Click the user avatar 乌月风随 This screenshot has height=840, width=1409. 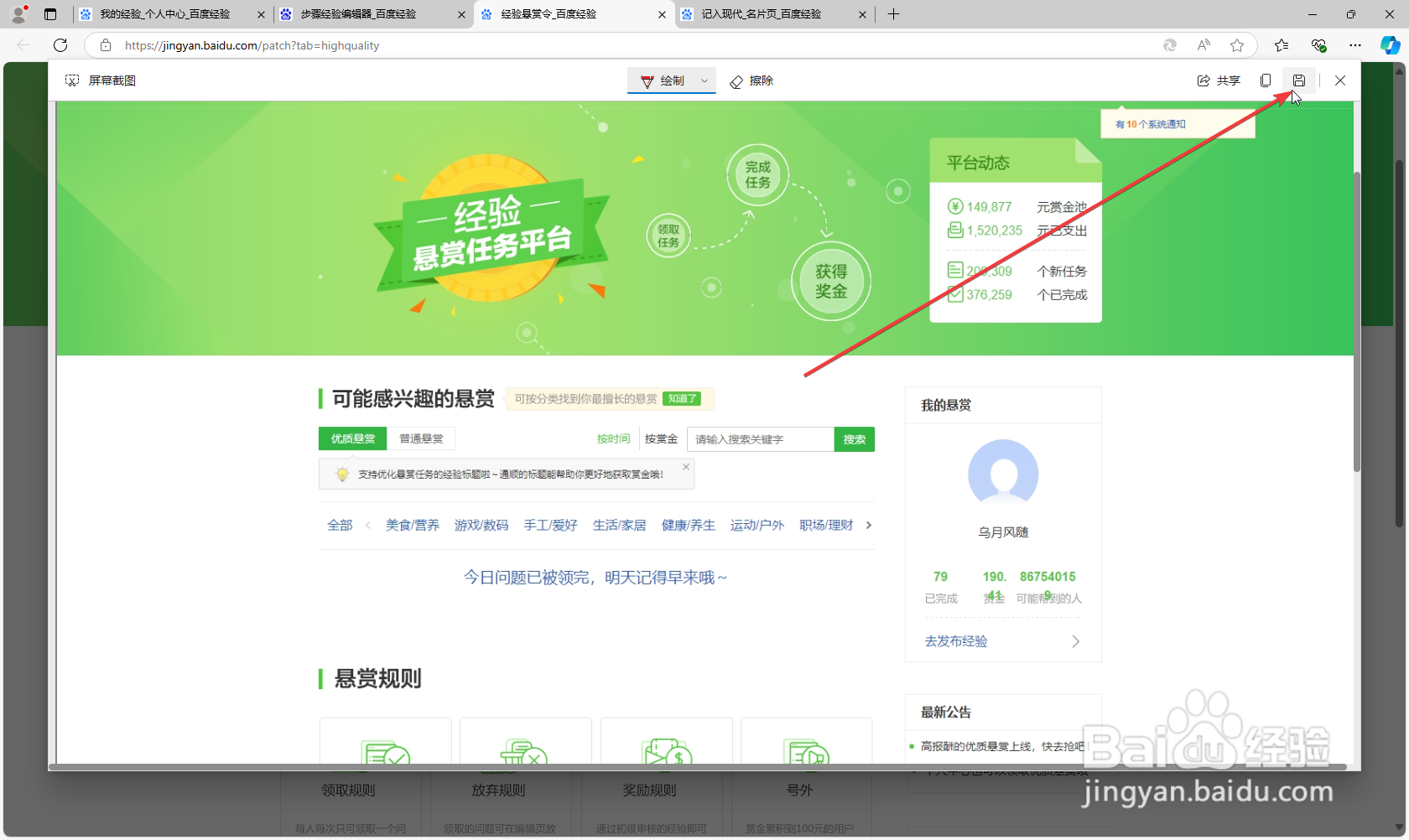(x=1003, y=474)
